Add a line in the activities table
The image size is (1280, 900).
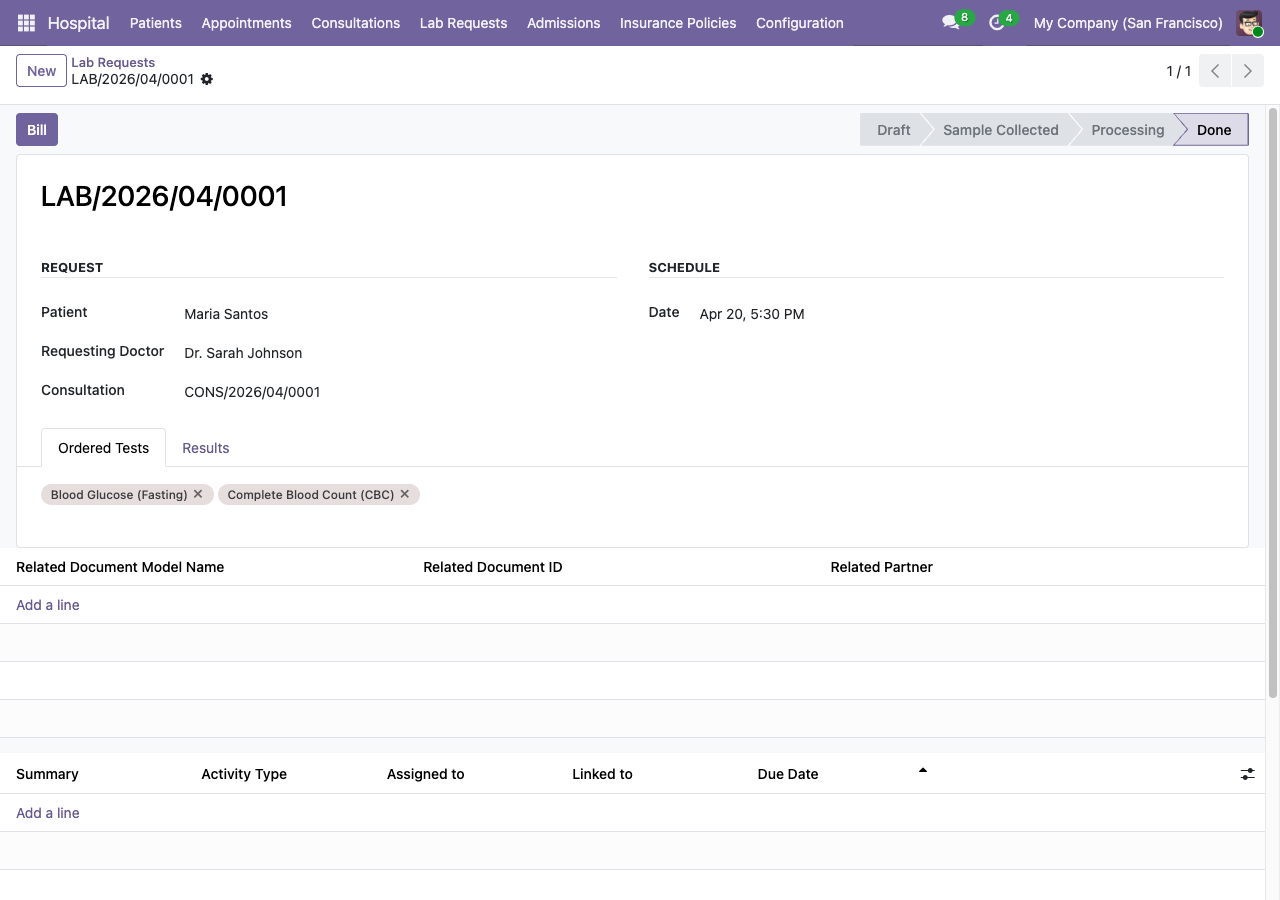(48, 813)
